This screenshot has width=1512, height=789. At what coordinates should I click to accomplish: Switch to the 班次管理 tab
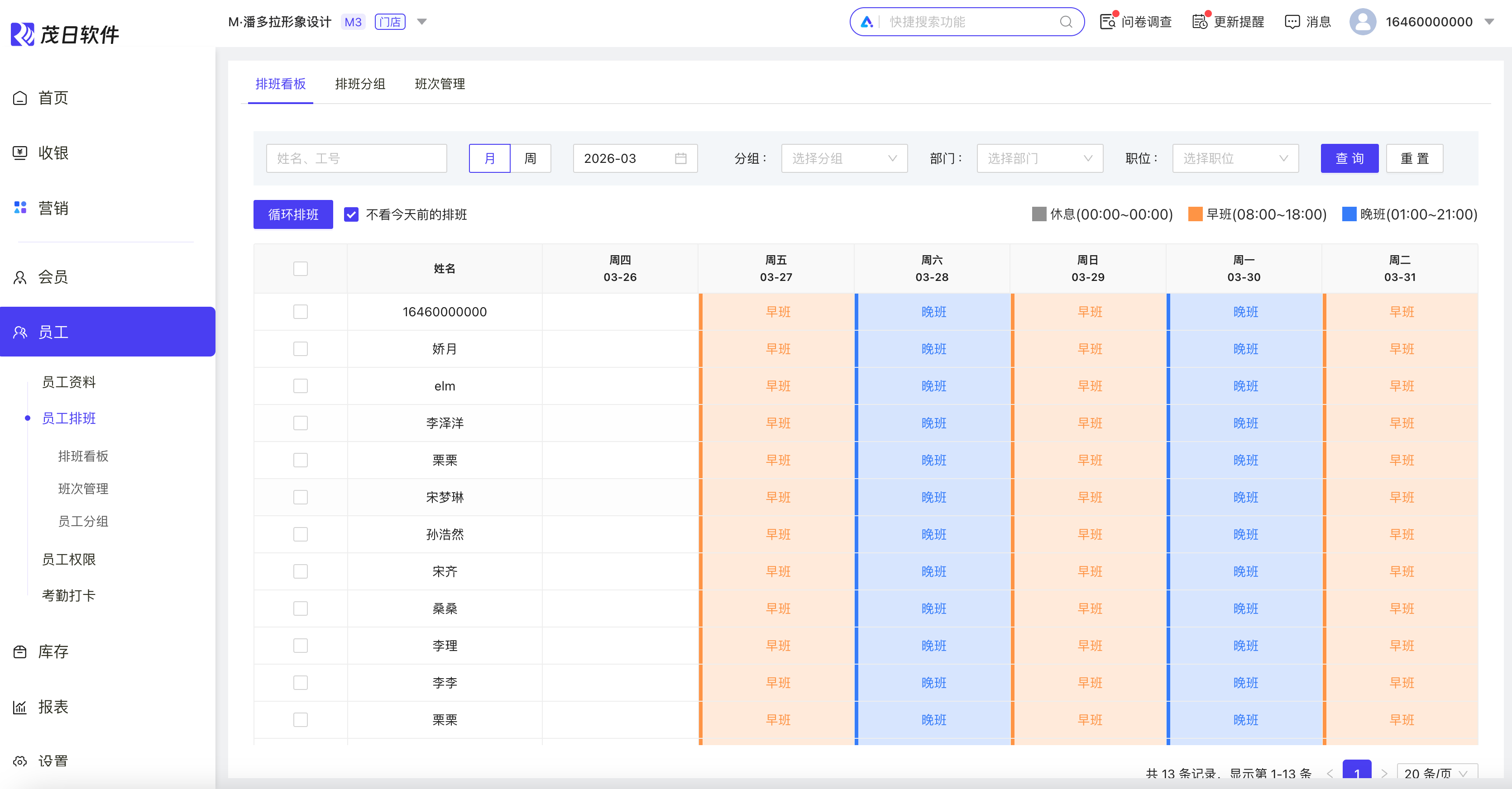tap(440, 84)
